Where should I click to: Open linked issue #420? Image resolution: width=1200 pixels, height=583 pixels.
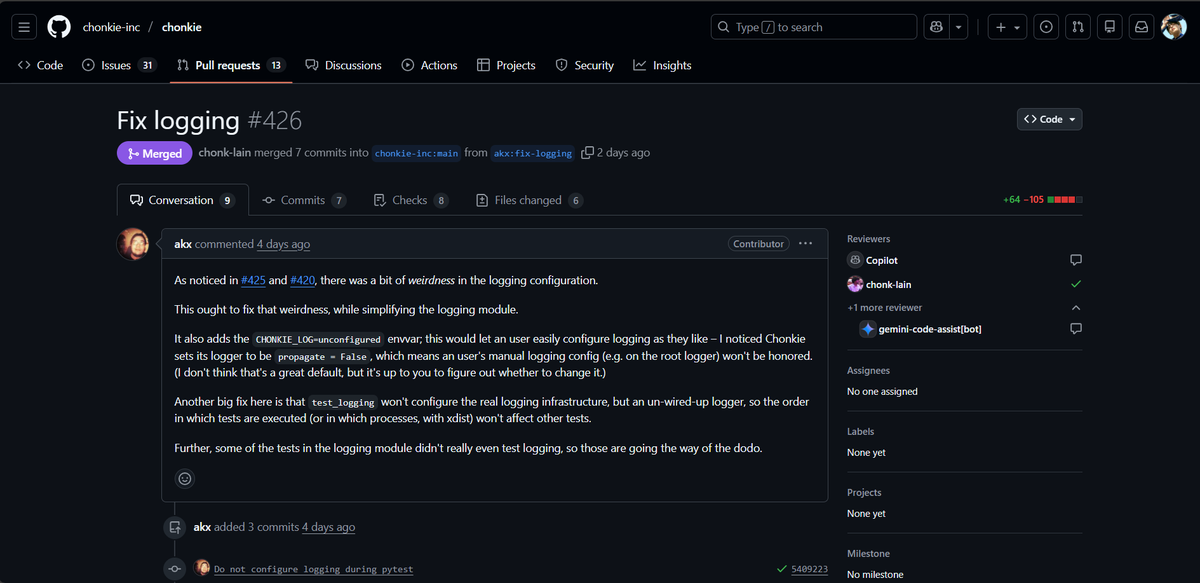(302, 280)
